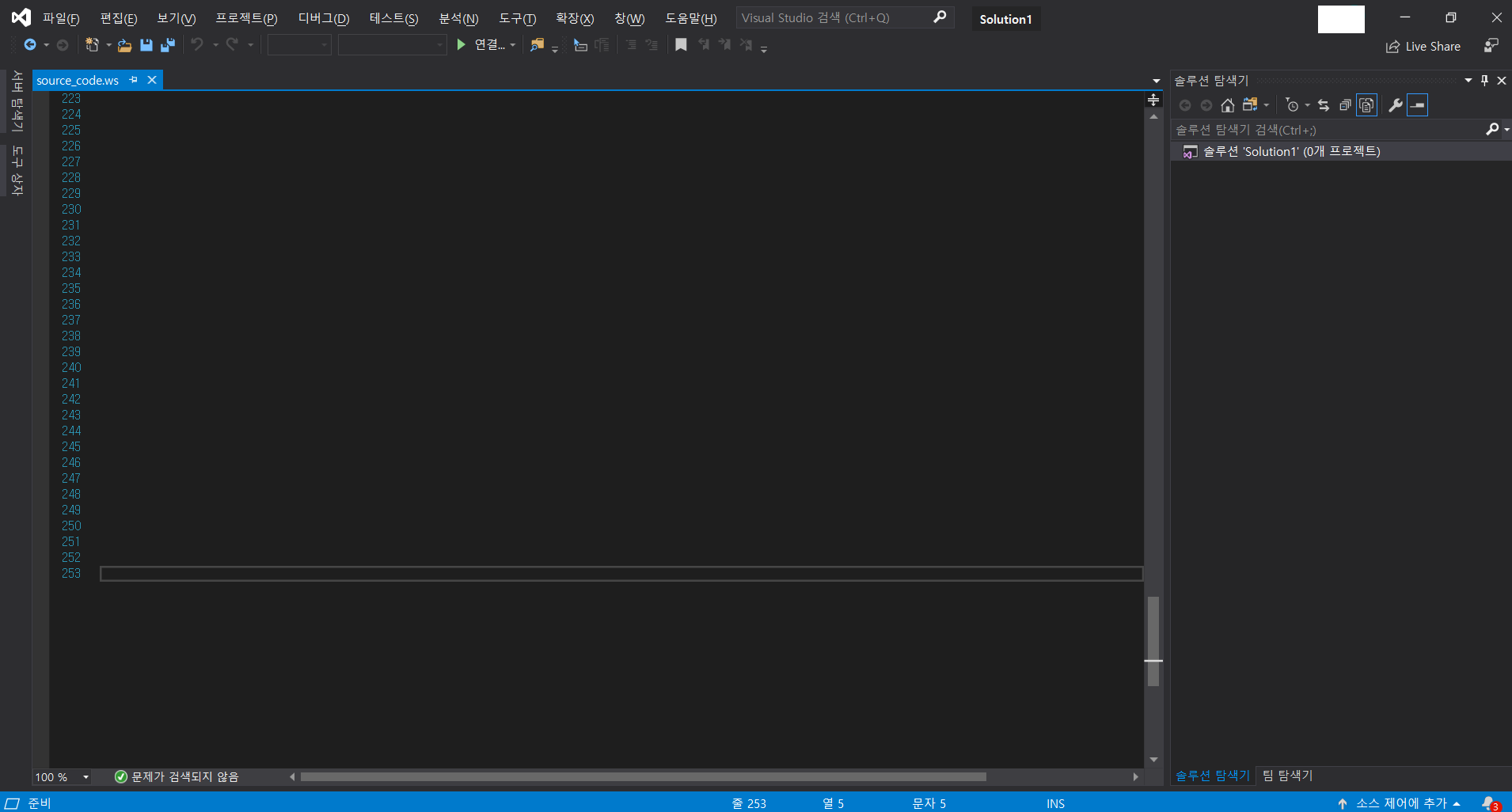Click 소스 제어에 추가 in the status bar
The height and width of the screenshot is (812, 1512).
coord(1400,803)
